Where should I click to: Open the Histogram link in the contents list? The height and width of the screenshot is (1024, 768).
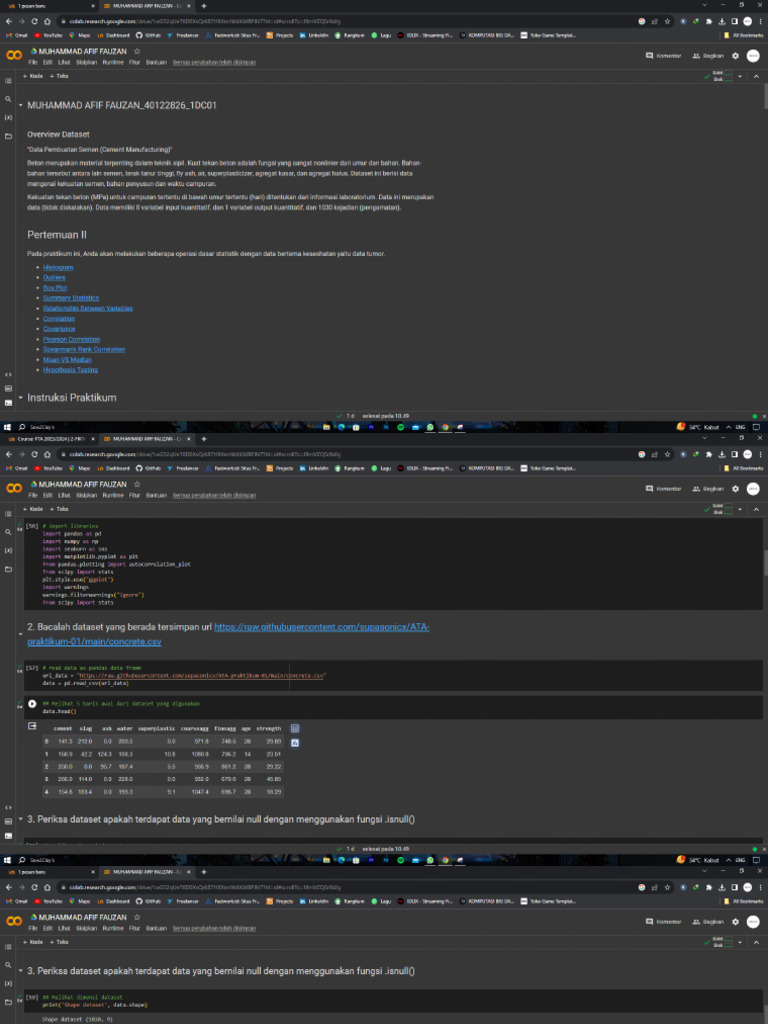tap(58, 268)
